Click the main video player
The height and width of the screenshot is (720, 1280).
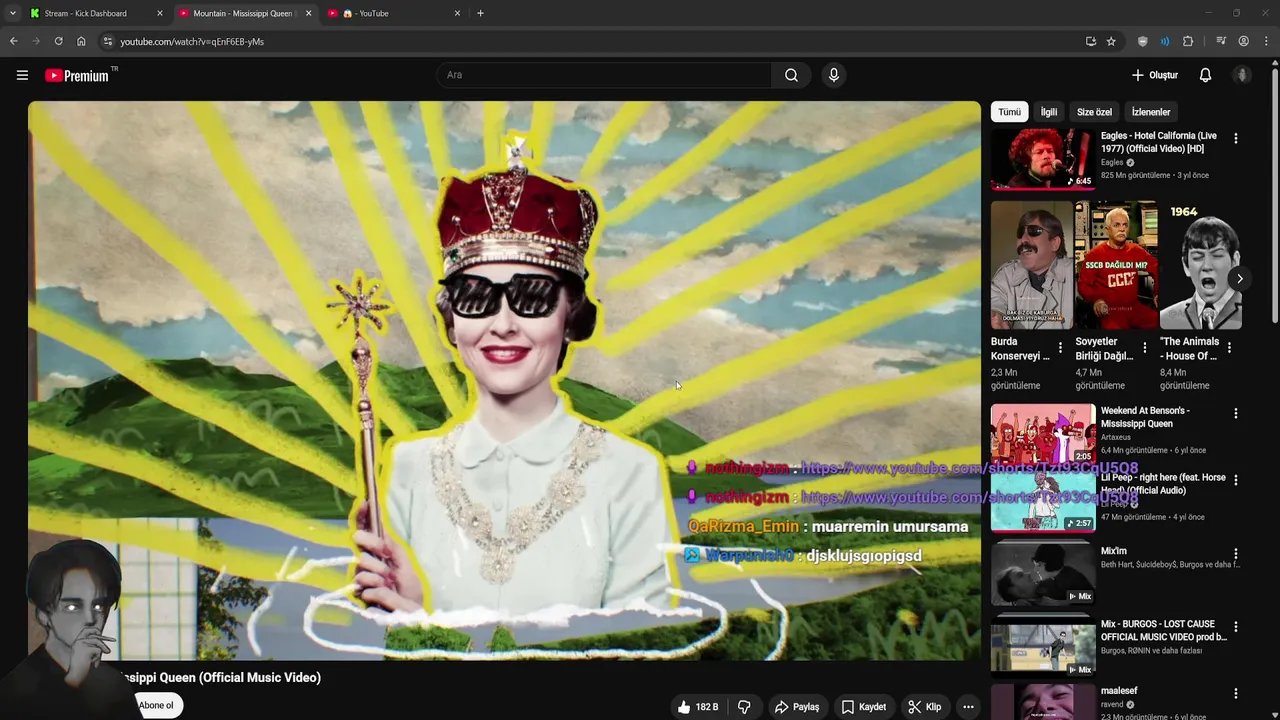point(504,380)
